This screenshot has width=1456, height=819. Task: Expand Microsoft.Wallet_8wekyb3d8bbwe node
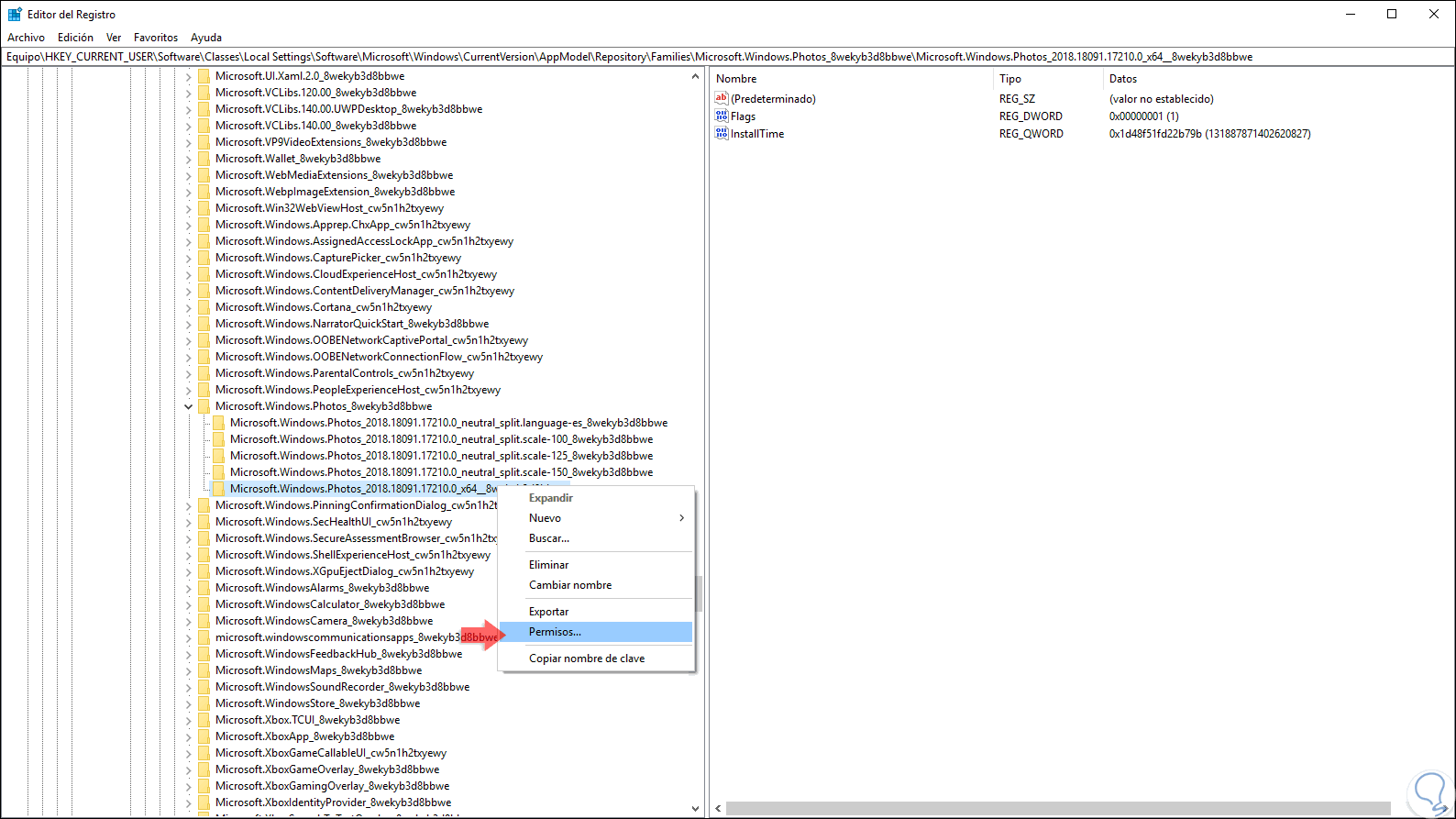(189, 159)
